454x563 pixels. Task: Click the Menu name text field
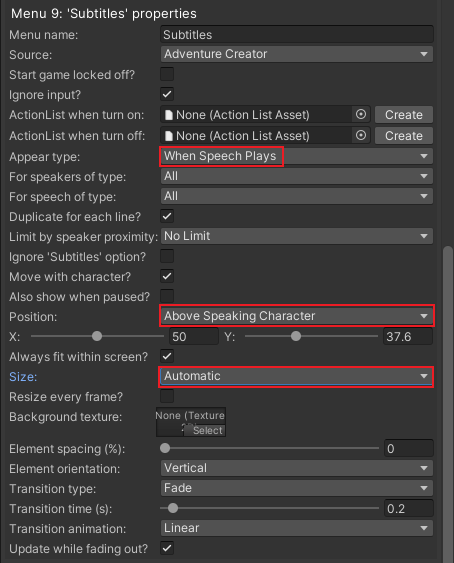click(x=297, y=34)
